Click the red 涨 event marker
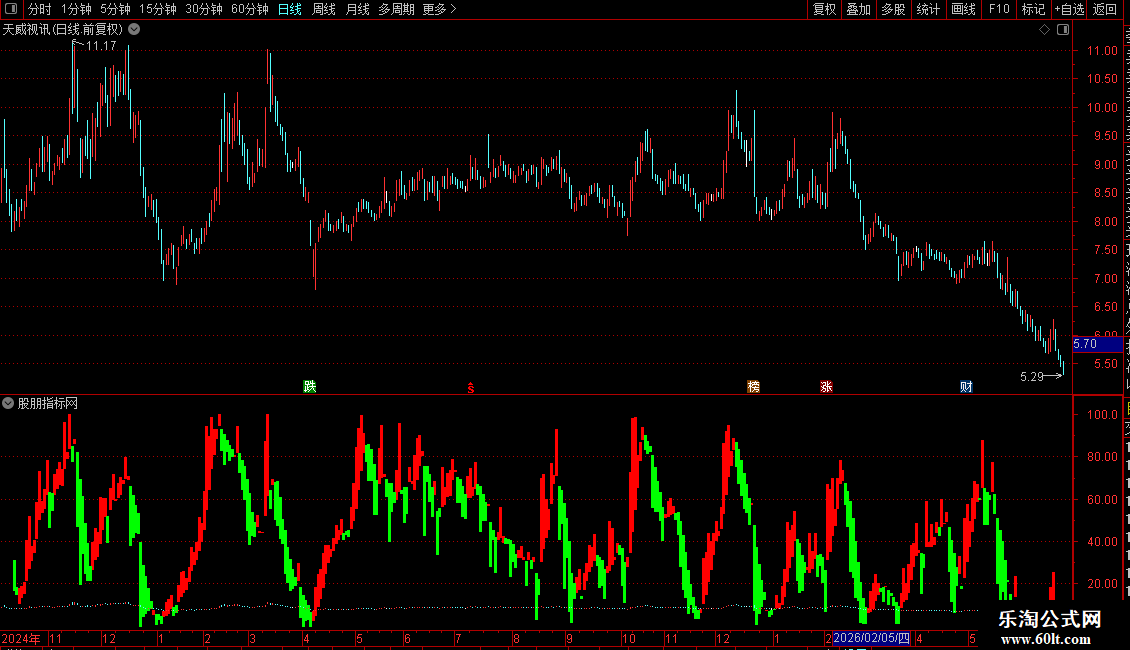 [827, 386]
